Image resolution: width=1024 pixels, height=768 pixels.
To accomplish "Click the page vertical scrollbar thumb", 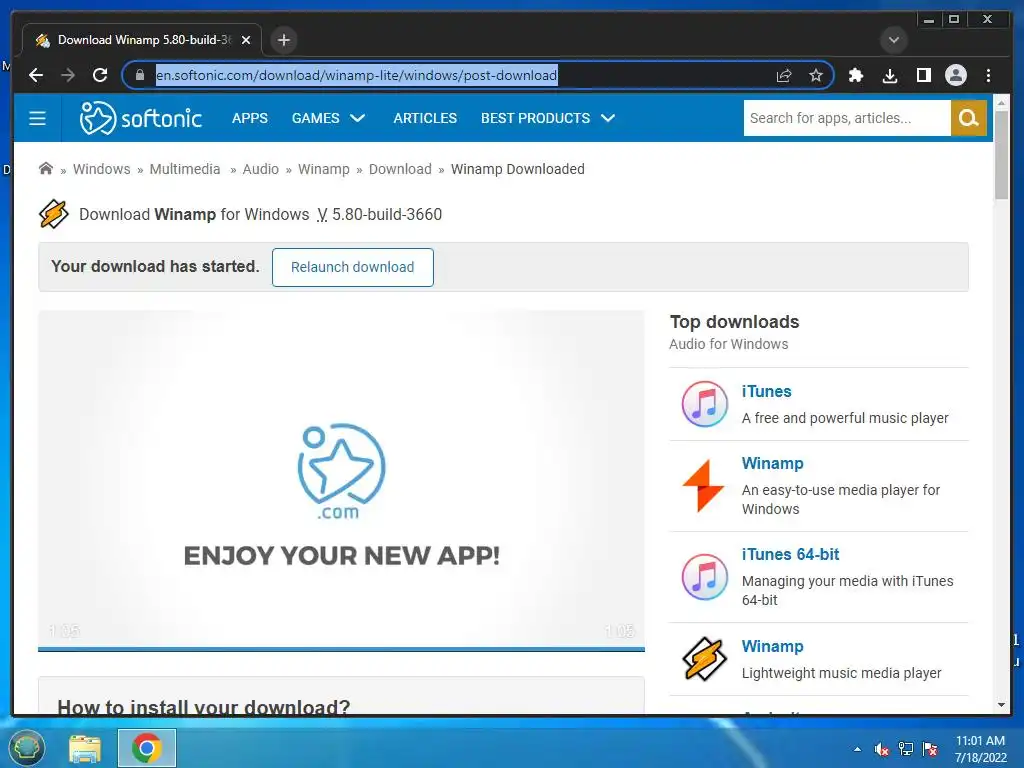I will click(1001, 155).
